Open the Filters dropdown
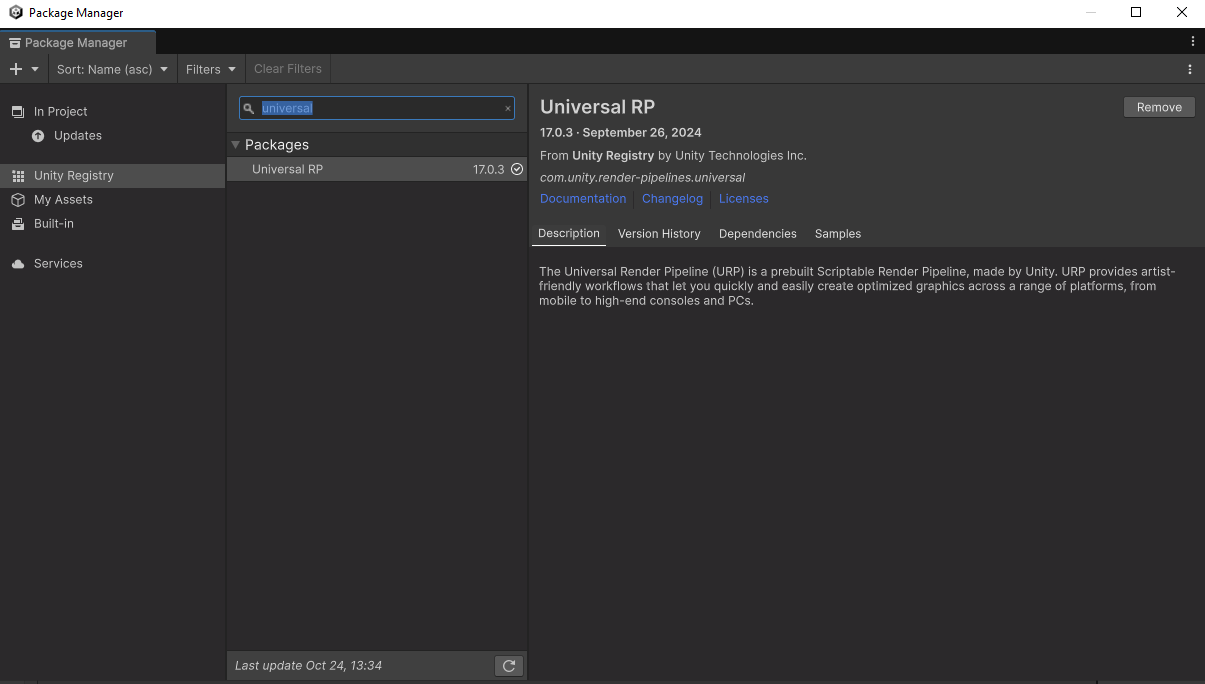This screenshot has width=1205, height=684. tap(210, 69)
